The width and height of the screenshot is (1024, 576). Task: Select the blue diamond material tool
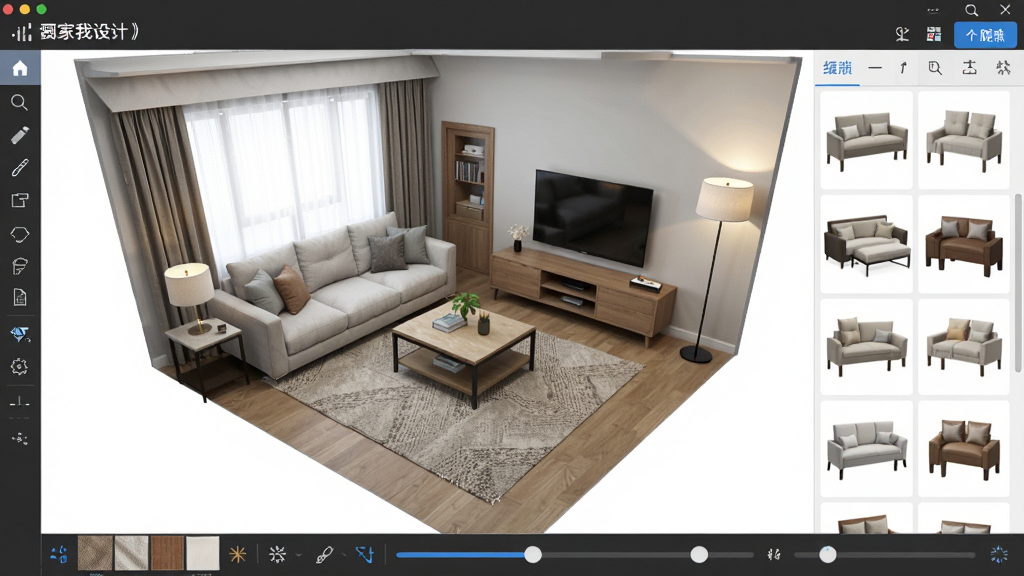pos(20,334)
